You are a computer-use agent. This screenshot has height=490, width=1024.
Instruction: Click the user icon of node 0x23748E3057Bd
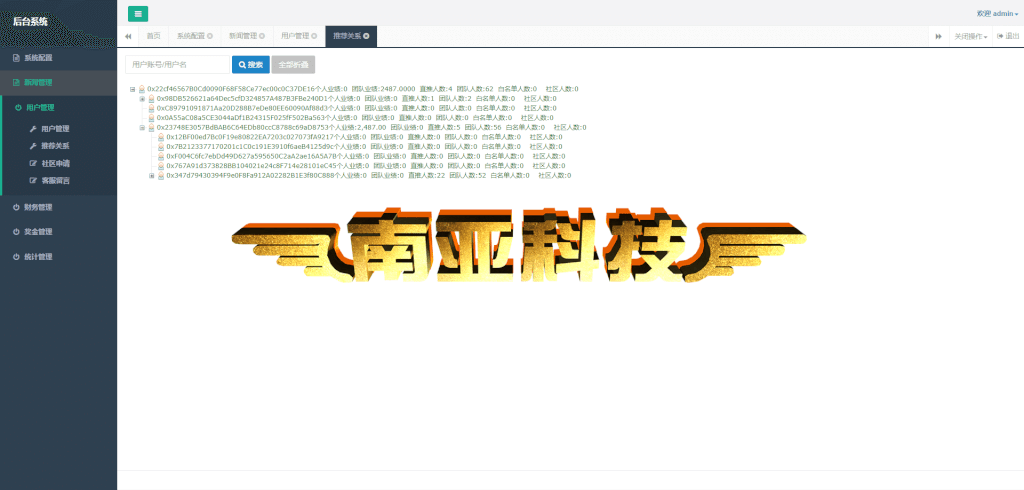(152, 127)
